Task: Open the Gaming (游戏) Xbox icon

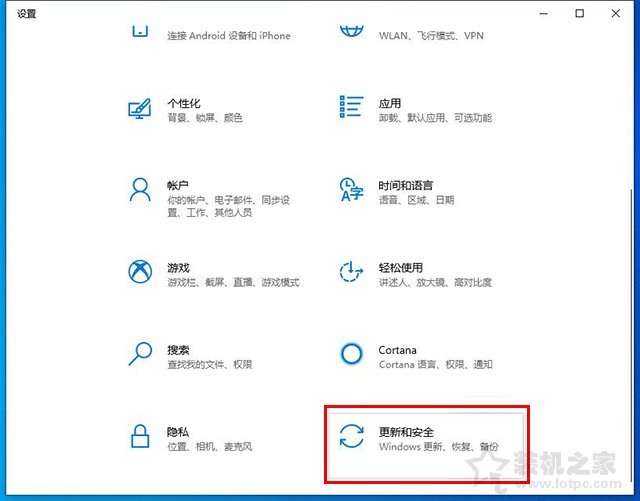Action: click(140, 272)
